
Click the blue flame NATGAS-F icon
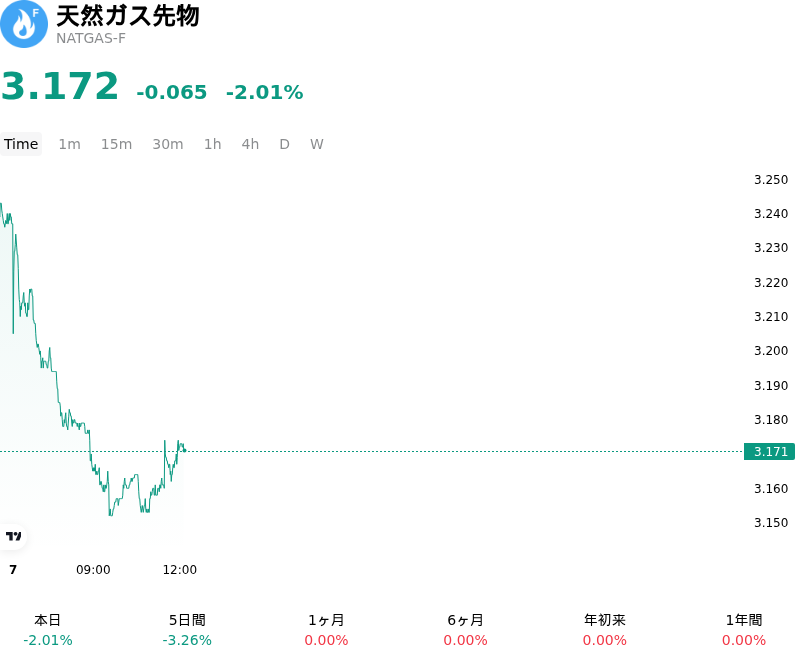(24, 24)
